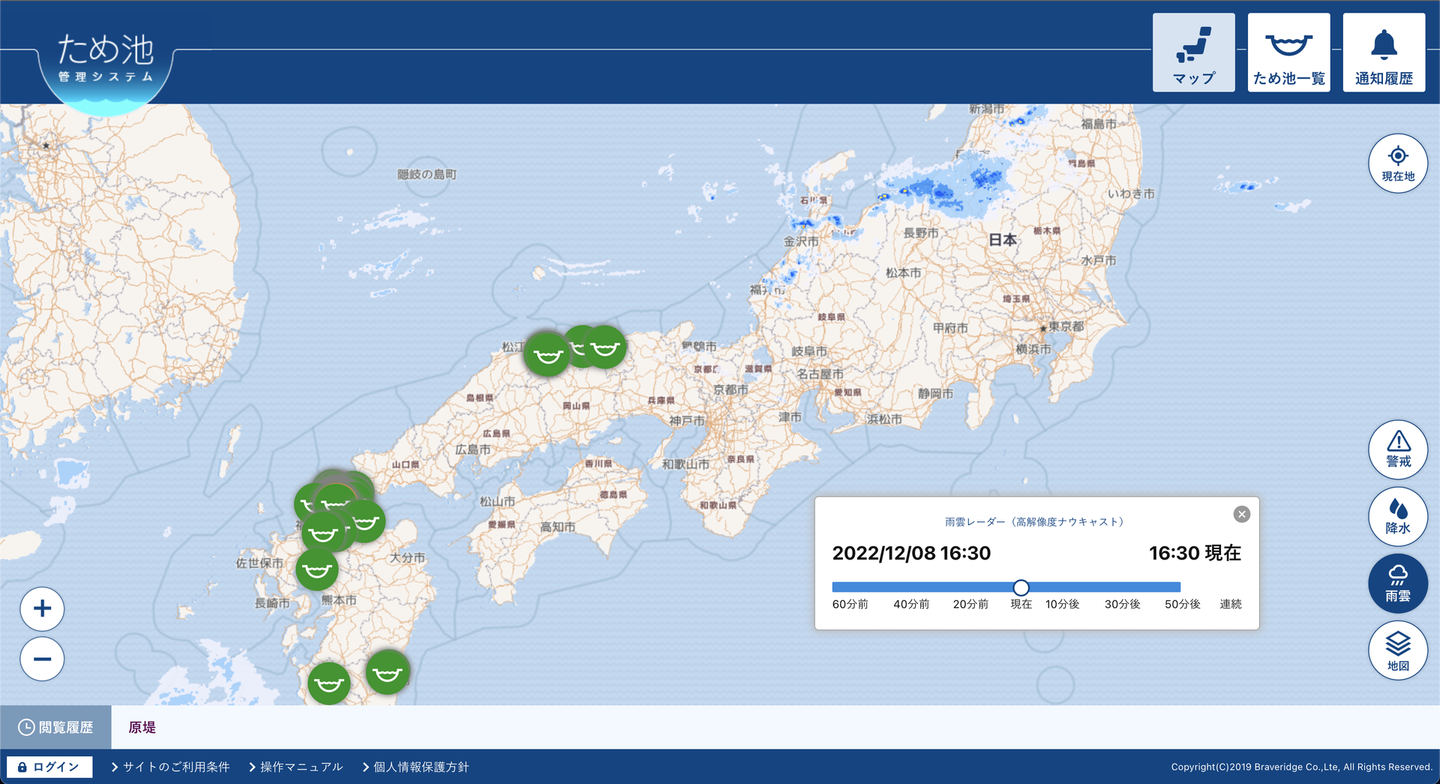Zoom in with the plus button
The height and width of the screenshot is (784, 1440).
[42, 609]
